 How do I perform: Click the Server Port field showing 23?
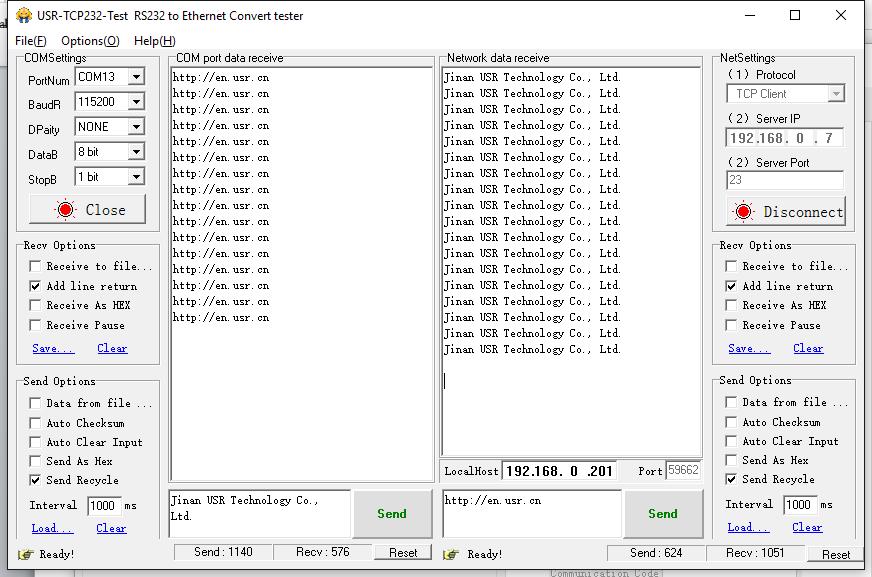[x=785, y=180]
